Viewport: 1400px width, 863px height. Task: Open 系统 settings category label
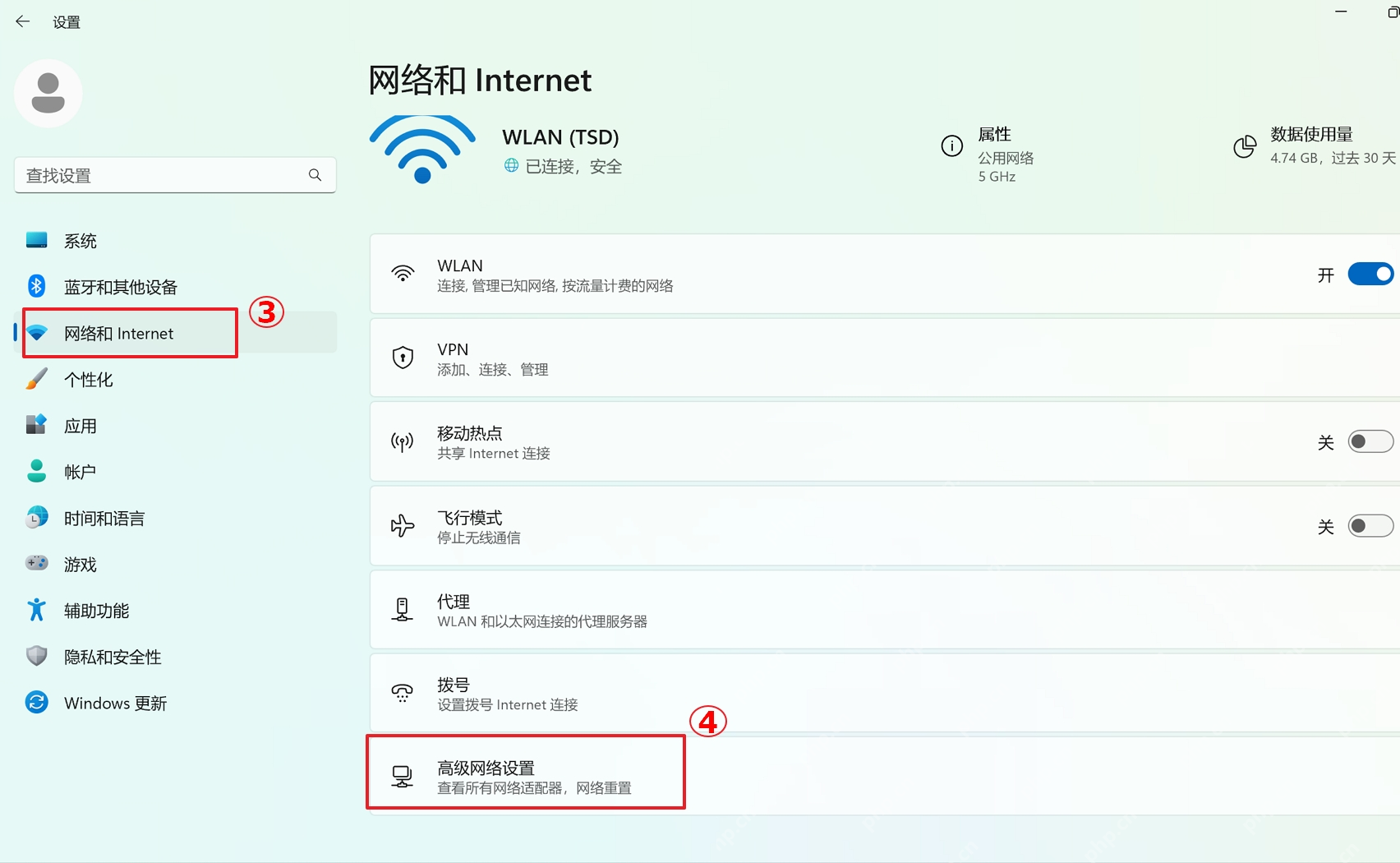[81, 241]
